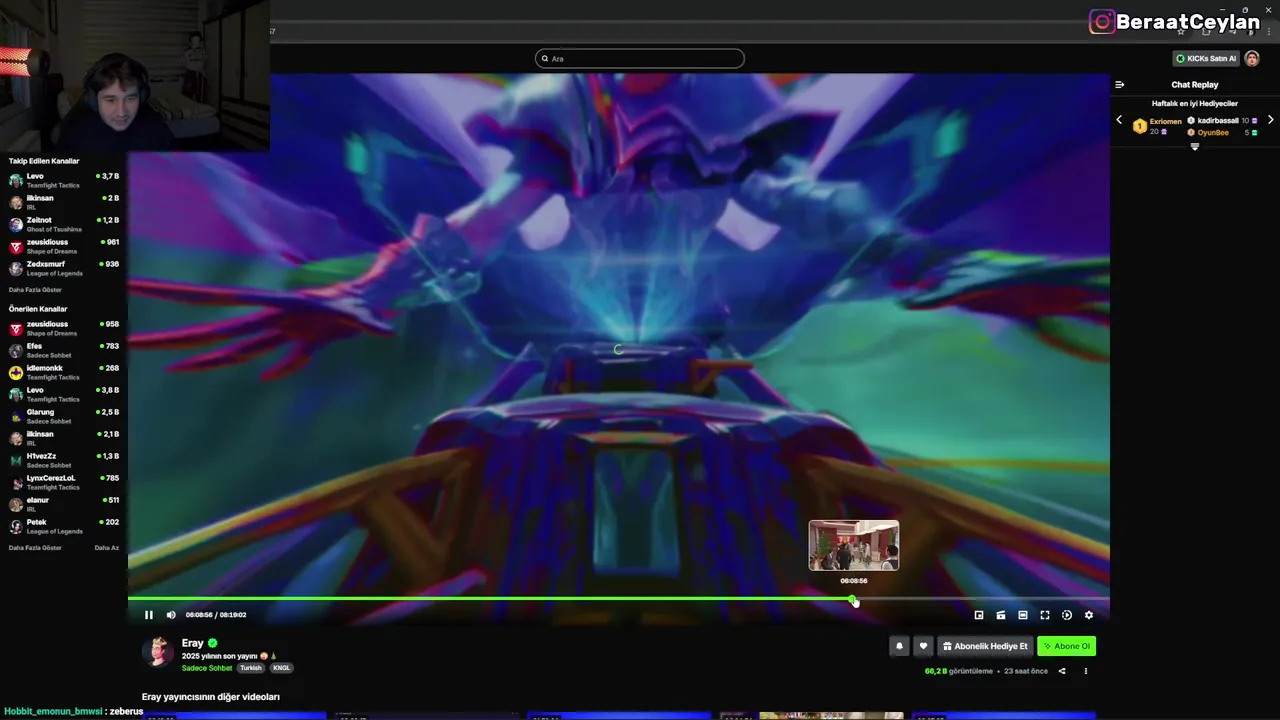Screen dimensions: 1280x720
Task: Open idlemonkk recommended channel
Action: click(x=64, y=372)
